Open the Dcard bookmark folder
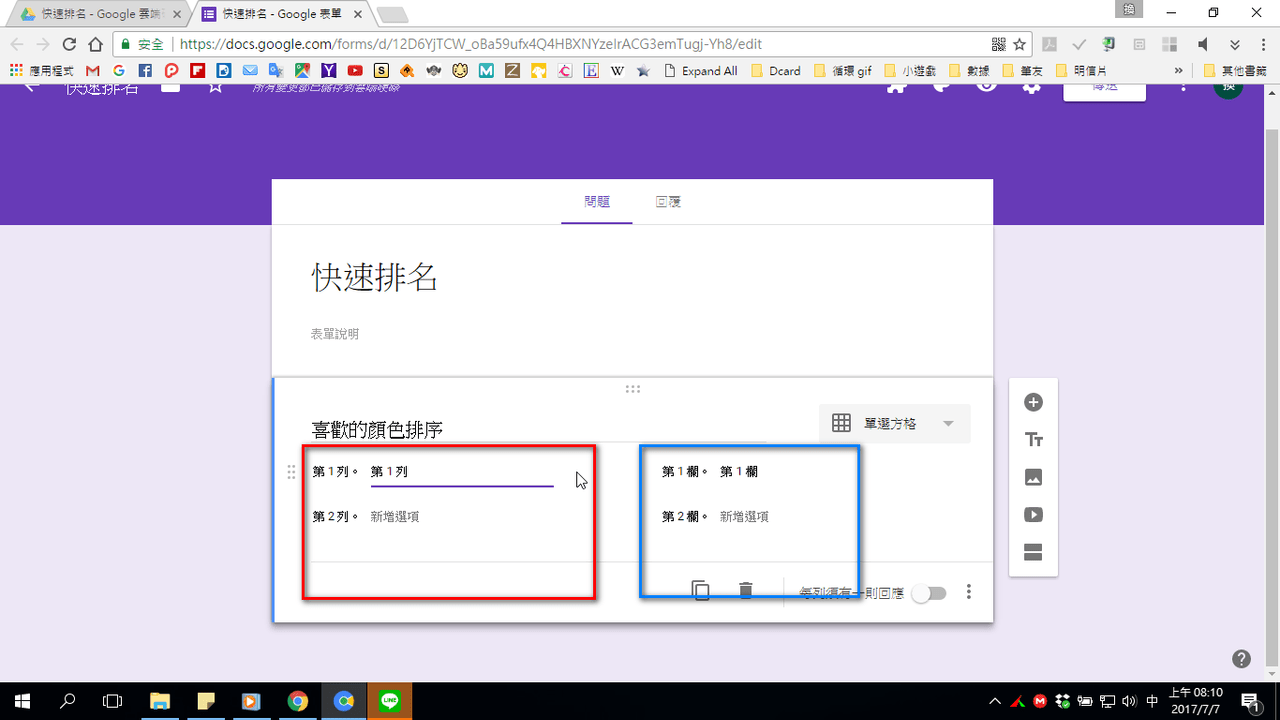Screen dimensions: 1280x720 (x=775, y=71)
